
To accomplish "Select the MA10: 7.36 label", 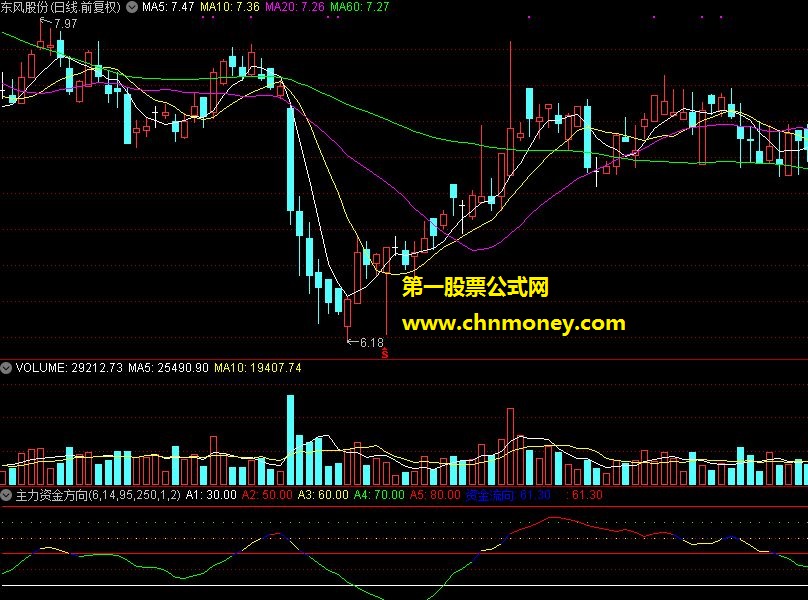I will 230,7.
